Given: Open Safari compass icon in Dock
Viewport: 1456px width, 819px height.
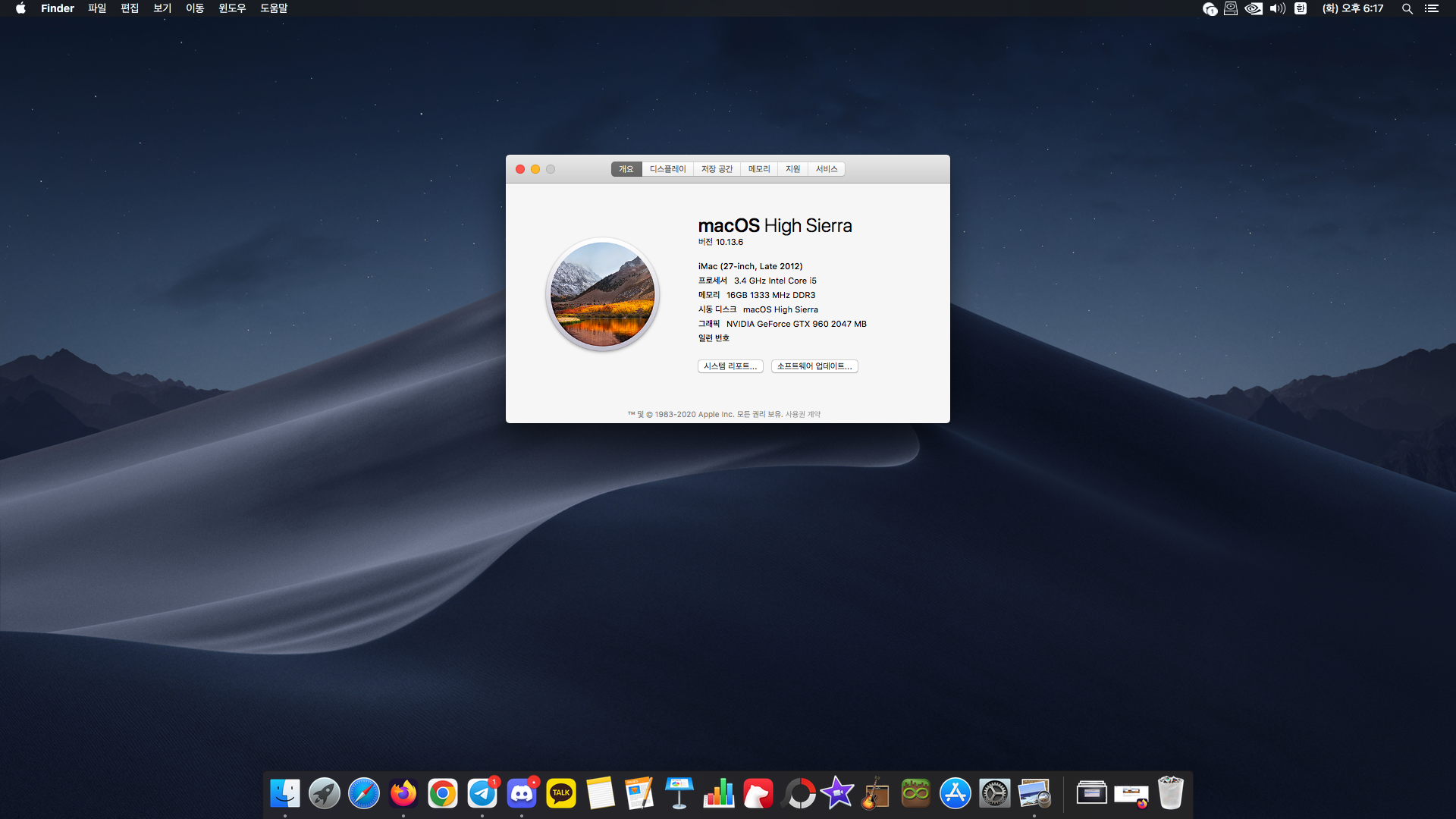Looking at the screenshot, I should pos(364,794).
